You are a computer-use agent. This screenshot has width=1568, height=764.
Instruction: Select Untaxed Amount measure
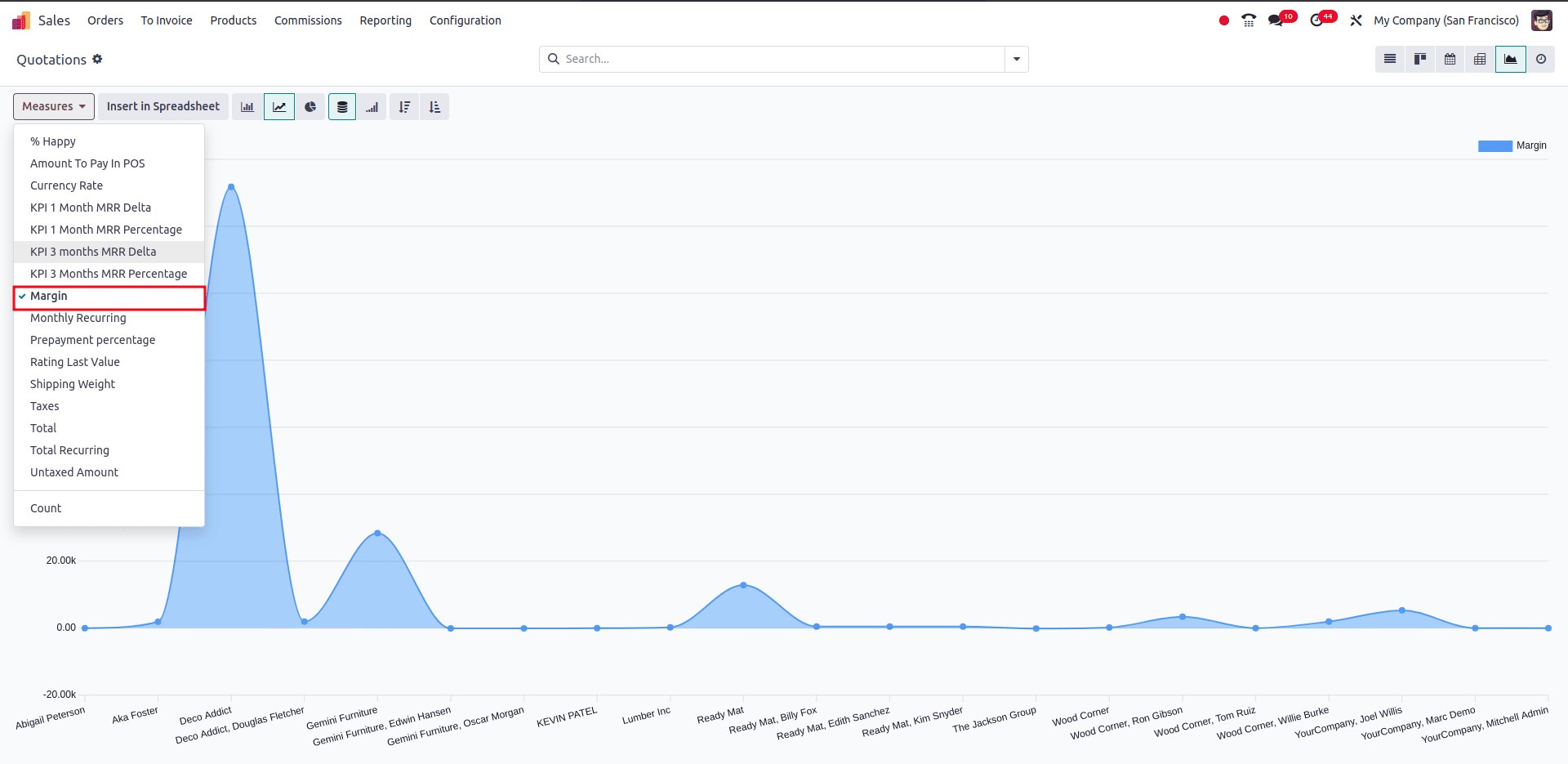[74, 472]
